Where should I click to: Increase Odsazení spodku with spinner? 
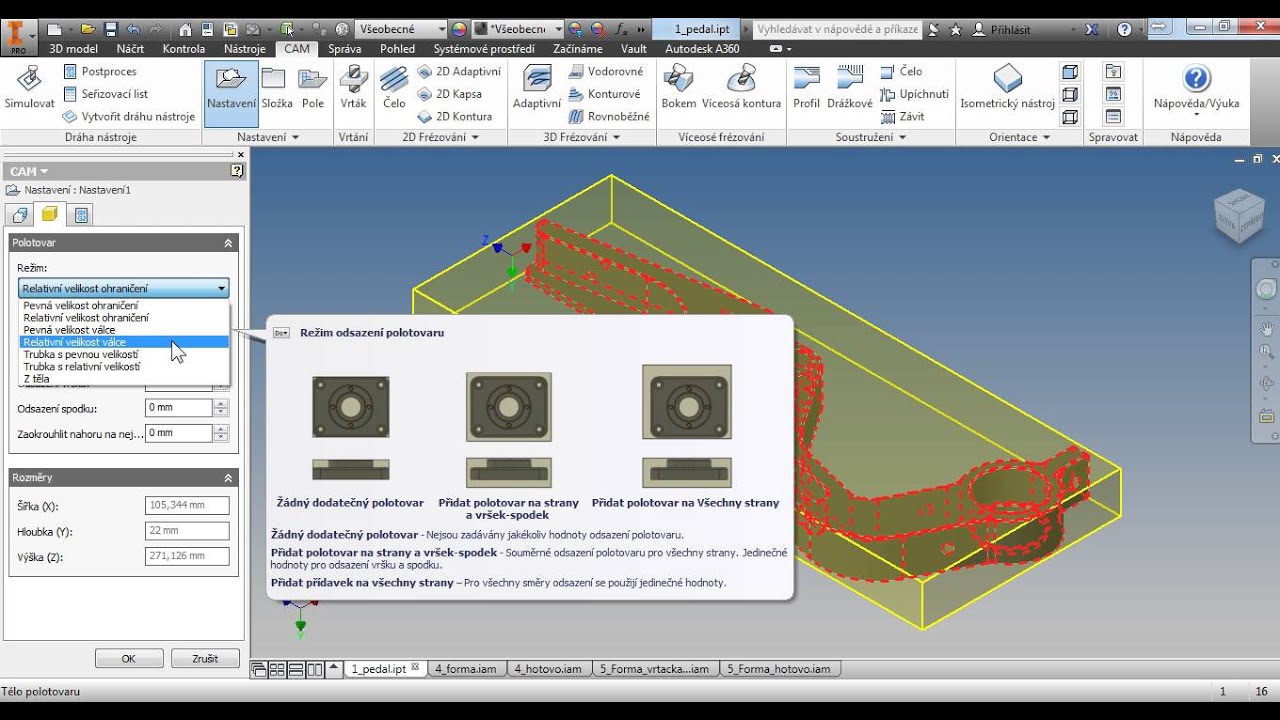pyautogui.click(x=221, y=404)
